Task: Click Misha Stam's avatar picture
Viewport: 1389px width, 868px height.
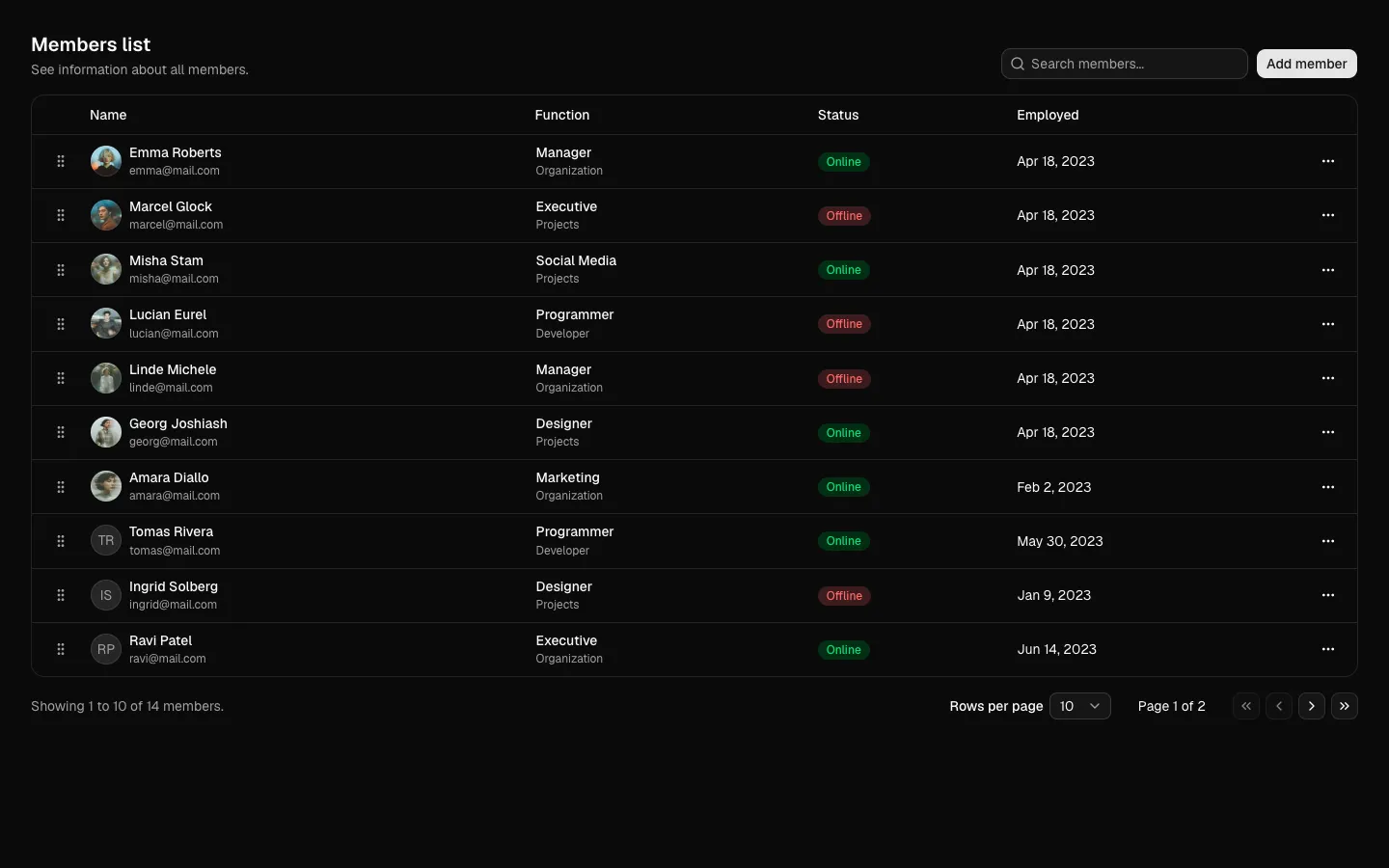Action: point(106,269)
